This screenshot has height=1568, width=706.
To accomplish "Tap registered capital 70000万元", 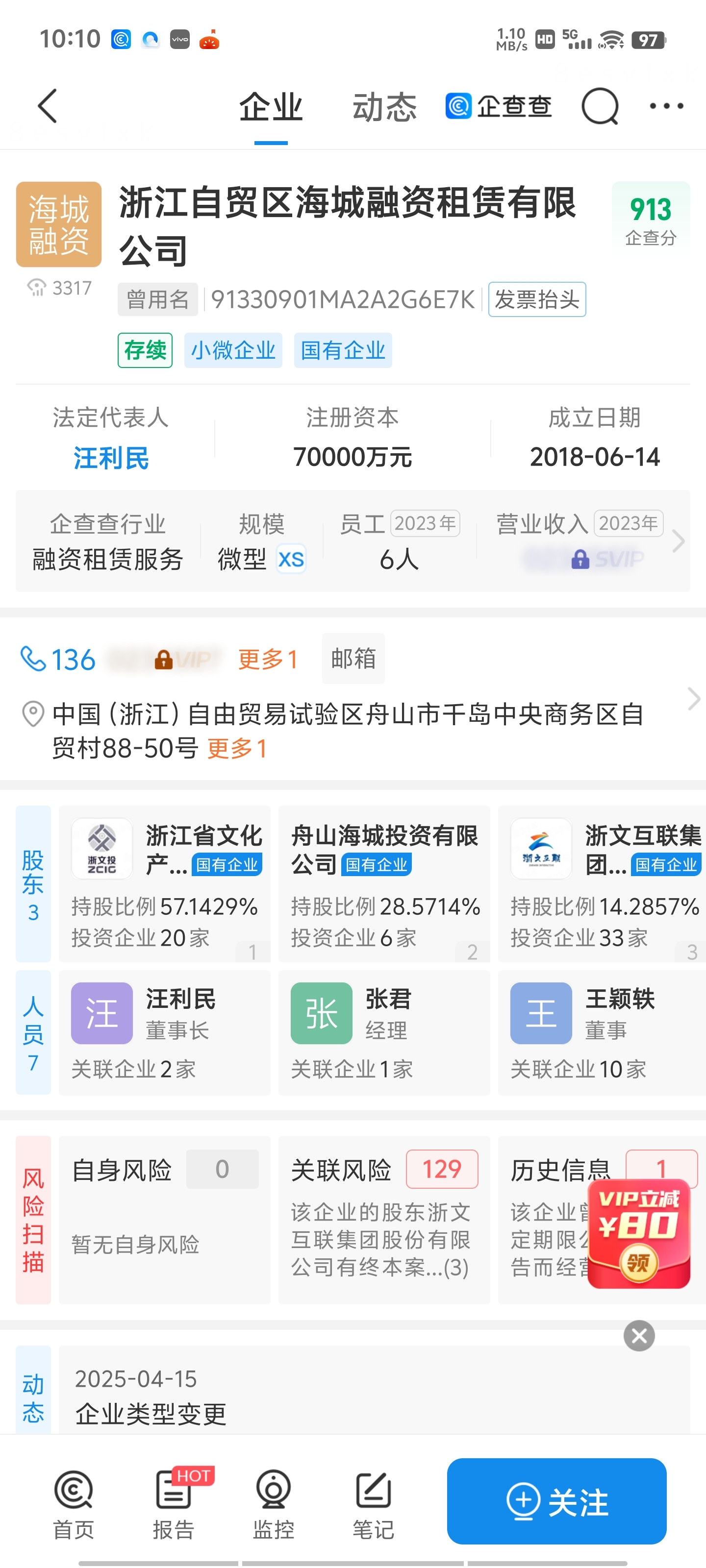I will [353, 457].
